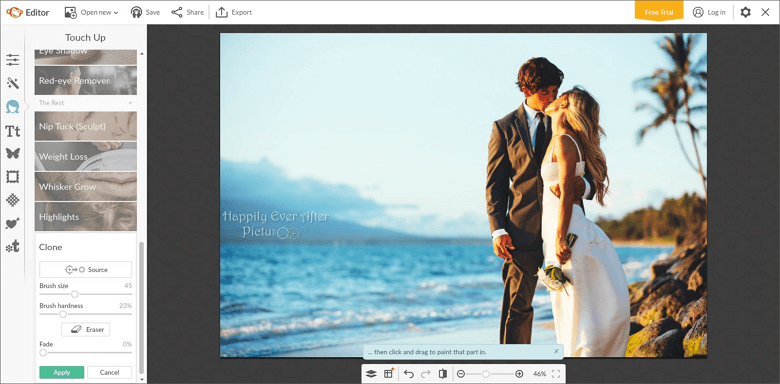Enter fullscreen view
Screen dimensions: 780x384
556,374
